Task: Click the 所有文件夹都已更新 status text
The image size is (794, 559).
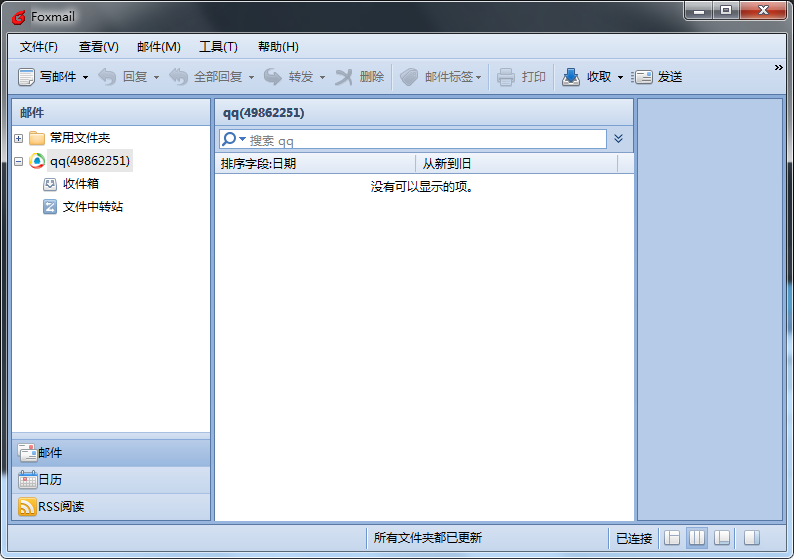Action: tap(427, 538)
